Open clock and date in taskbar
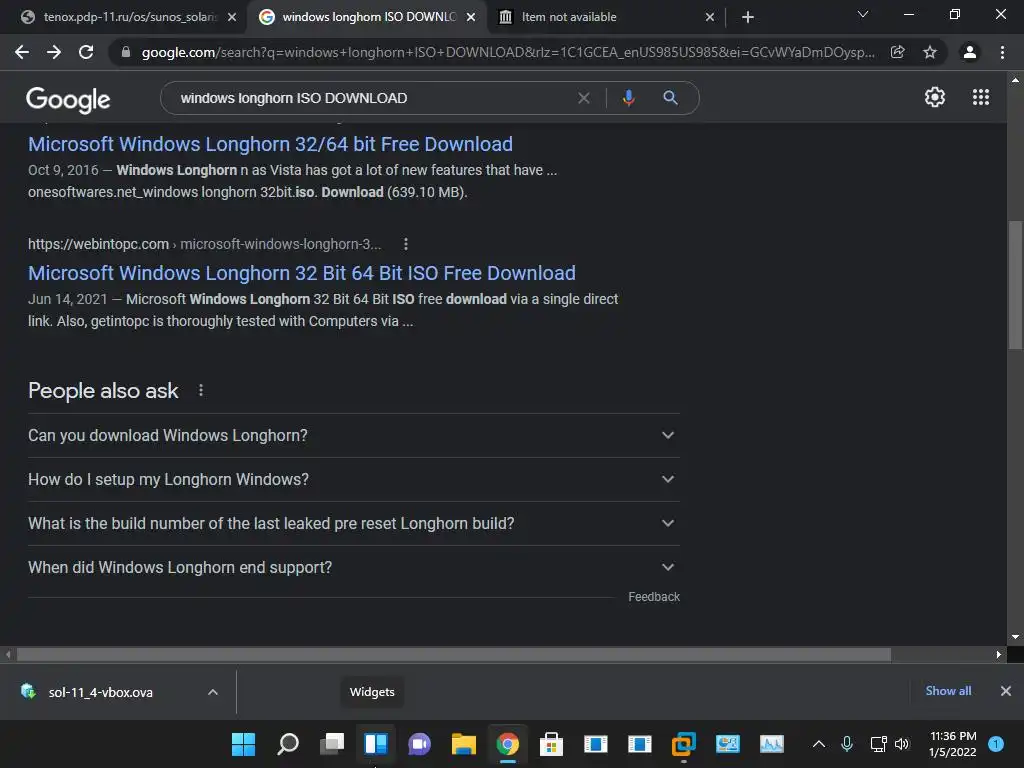Image resolution: width=1024 pixels, height=768 pixels. point(952,744)
